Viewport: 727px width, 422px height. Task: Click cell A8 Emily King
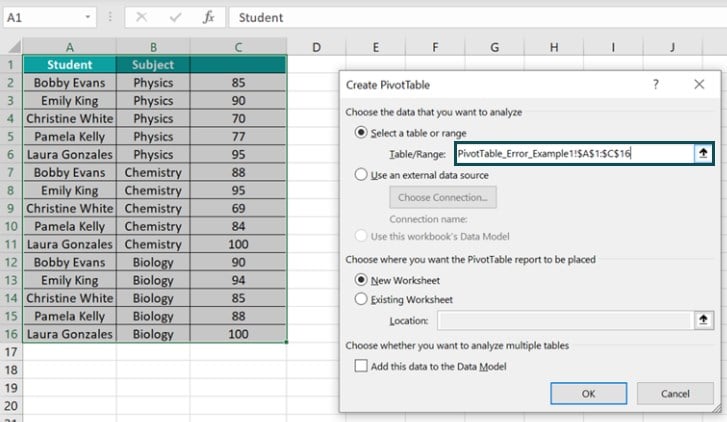(x=70, y=190)
